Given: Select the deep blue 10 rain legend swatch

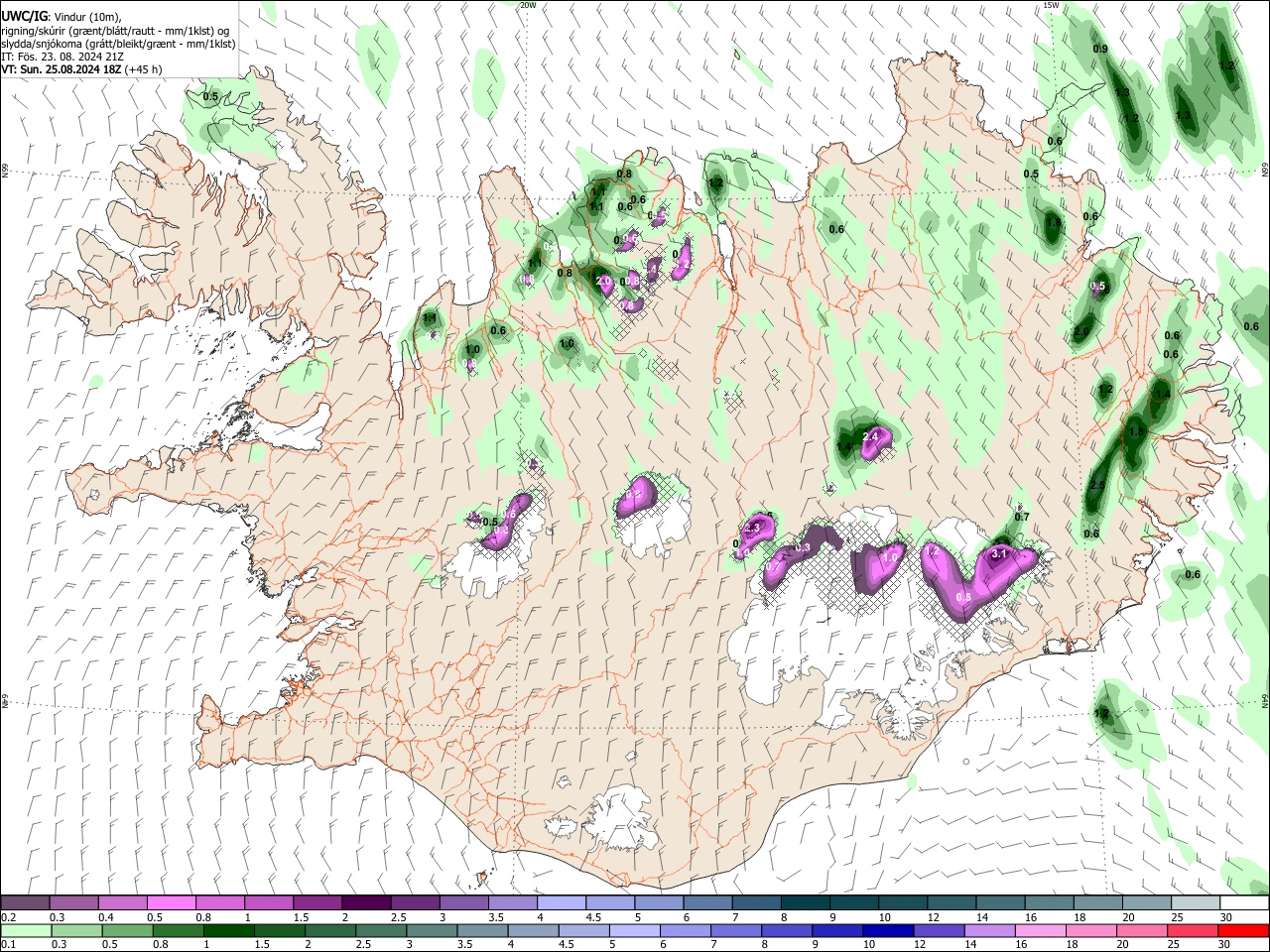Looking at the screenshot, I should (886, 930).
